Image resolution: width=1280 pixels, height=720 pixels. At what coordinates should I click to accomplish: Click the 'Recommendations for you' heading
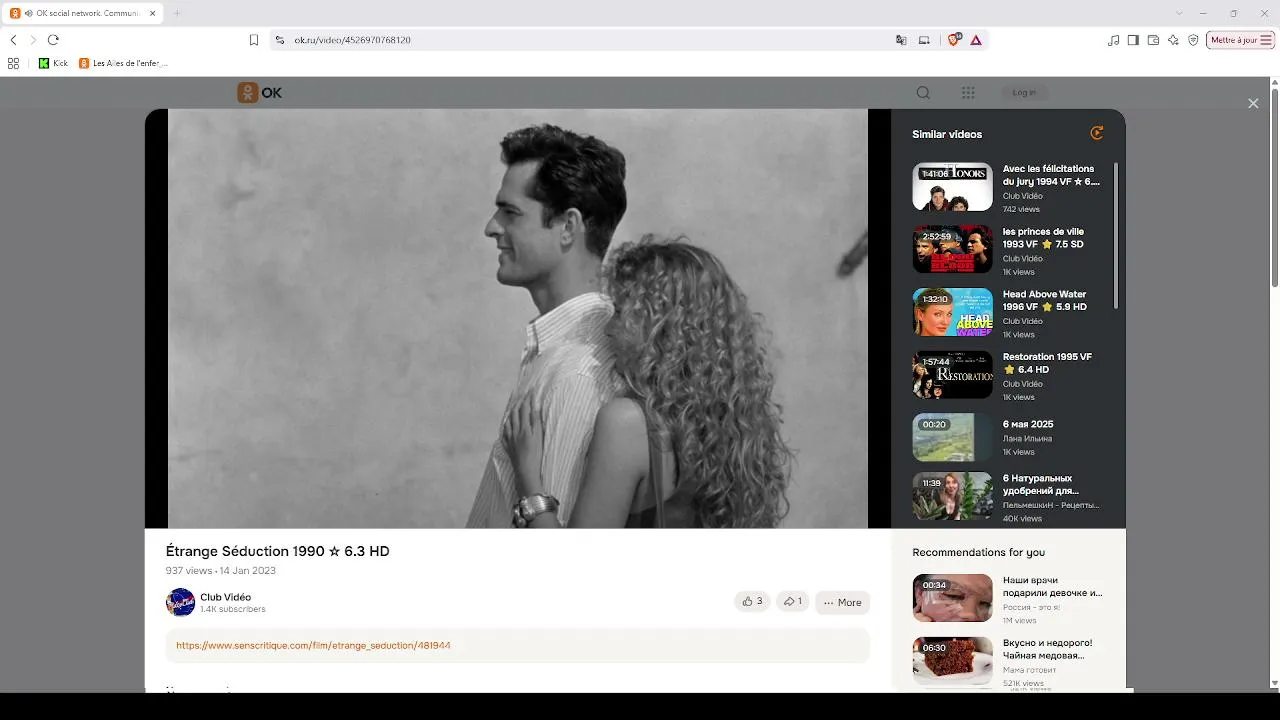click(978, 552)
